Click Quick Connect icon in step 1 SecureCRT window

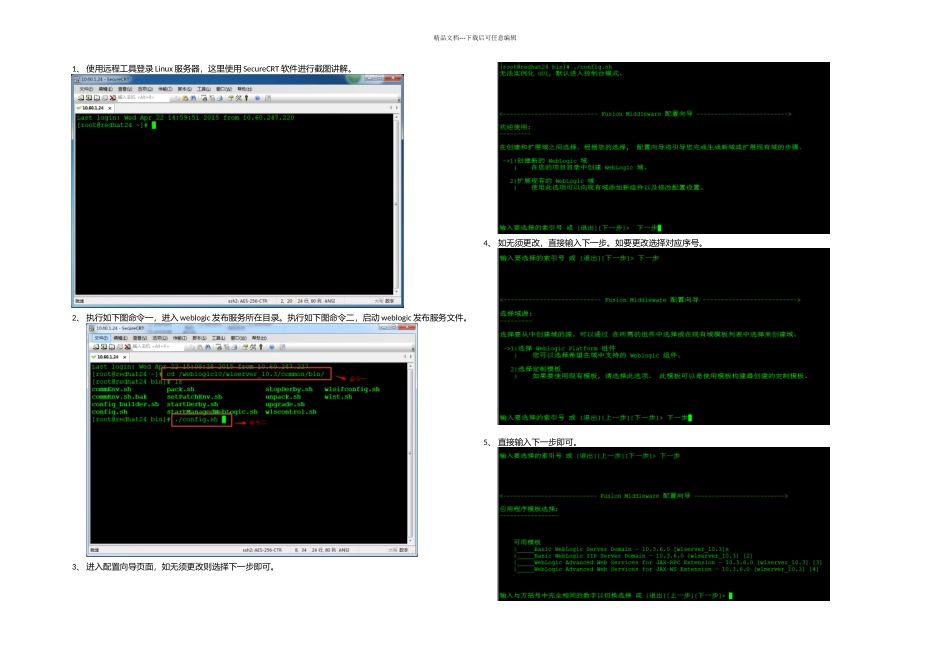[88, 98]
